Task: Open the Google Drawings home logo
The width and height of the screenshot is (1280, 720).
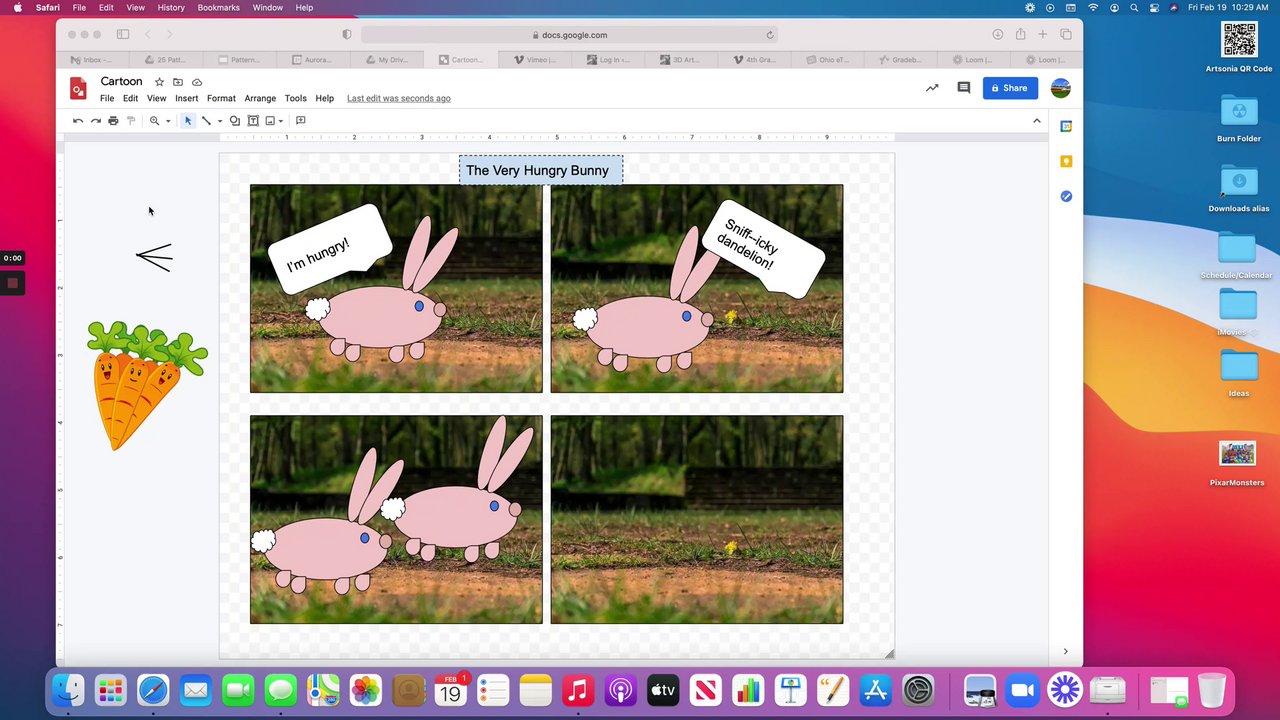Action: click(x=78, y=89)
